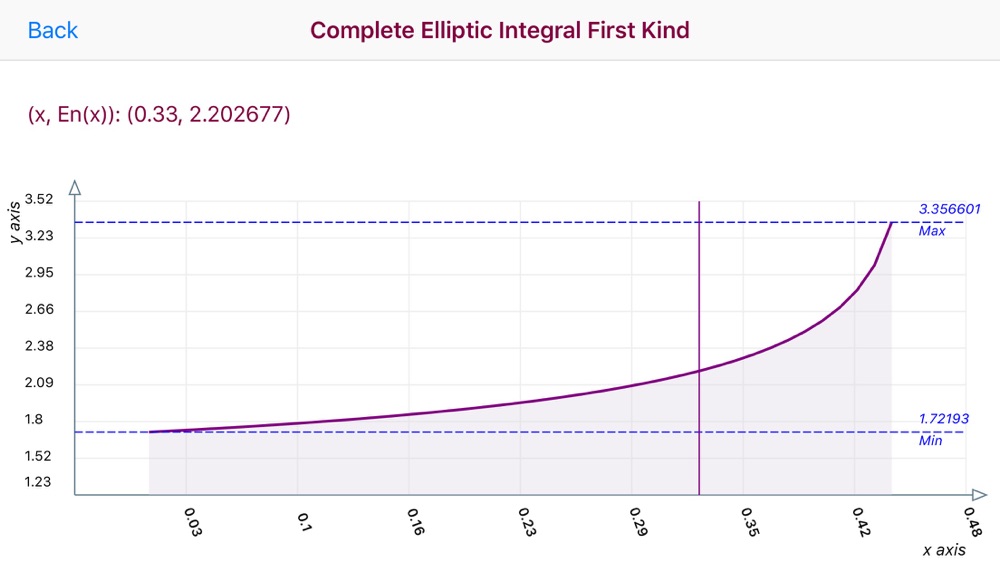Click the x axis arrowhead at right
This screenshot has width=1000, height=563.
[979, 494]
